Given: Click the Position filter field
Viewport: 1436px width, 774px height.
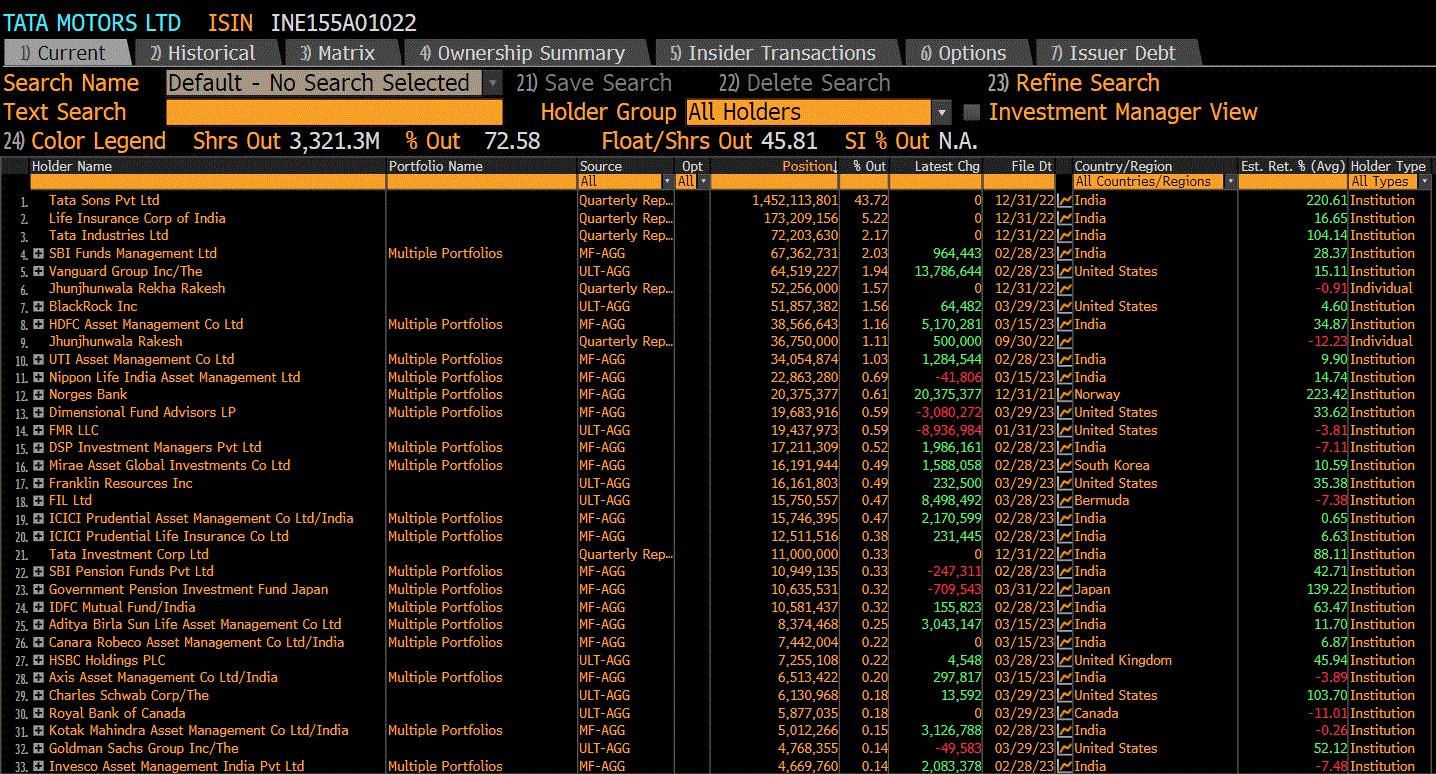Looking at the screenshot, I should coord(774,182).
